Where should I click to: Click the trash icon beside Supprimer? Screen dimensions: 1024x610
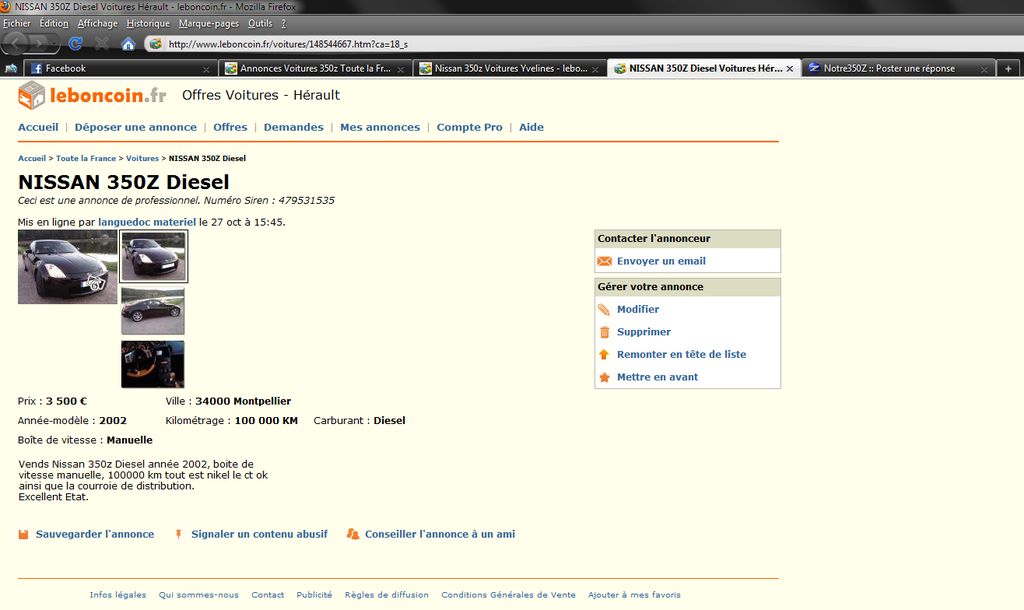tap(604, 332)
